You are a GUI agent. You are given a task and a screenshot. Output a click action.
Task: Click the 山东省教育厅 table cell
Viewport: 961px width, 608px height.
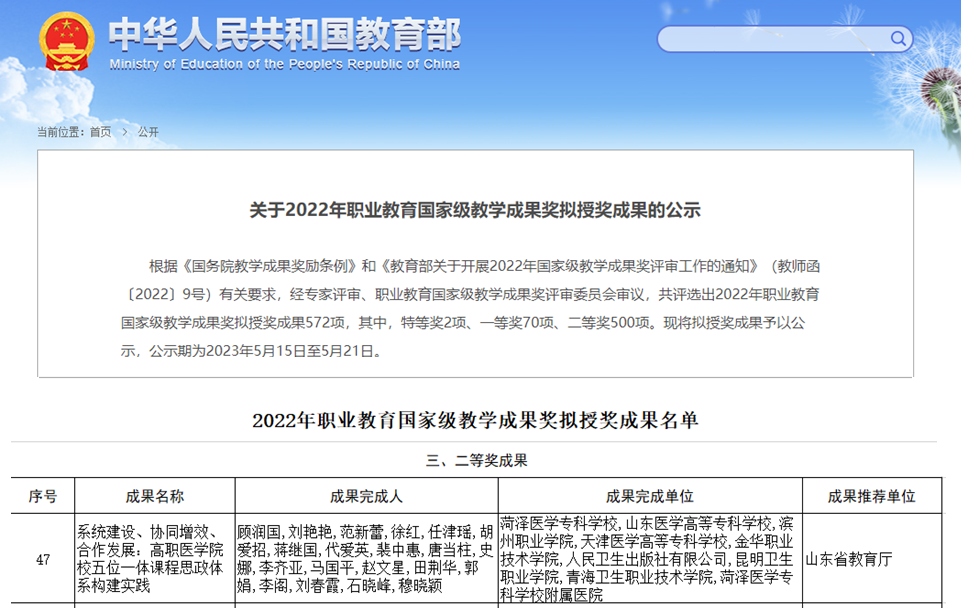tap(848, 559)
